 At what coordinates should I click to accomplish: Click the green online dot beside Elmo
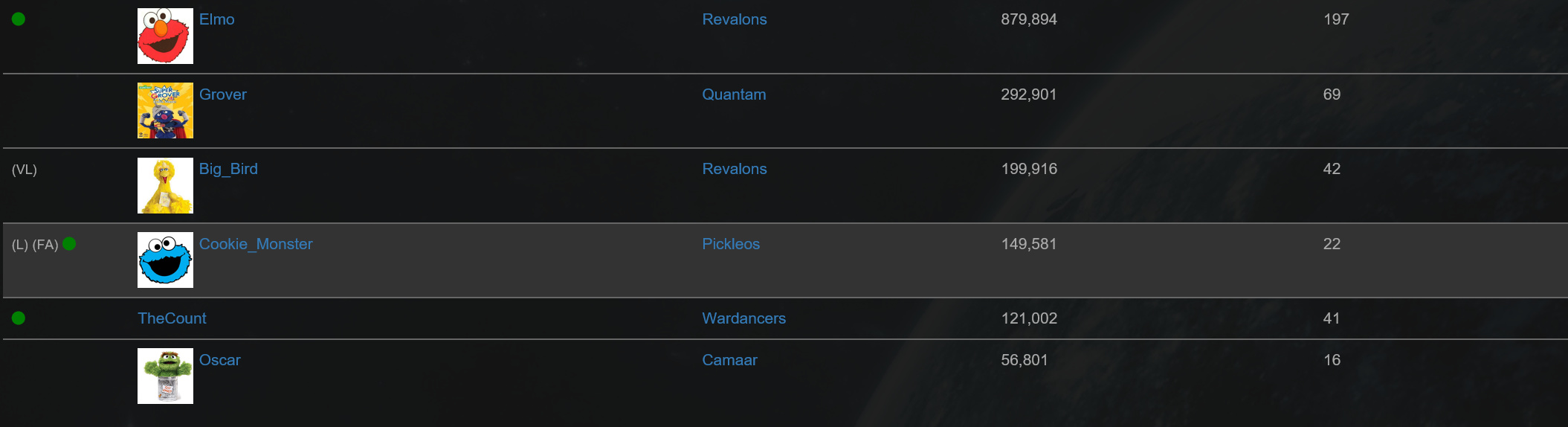pos(19,19)
